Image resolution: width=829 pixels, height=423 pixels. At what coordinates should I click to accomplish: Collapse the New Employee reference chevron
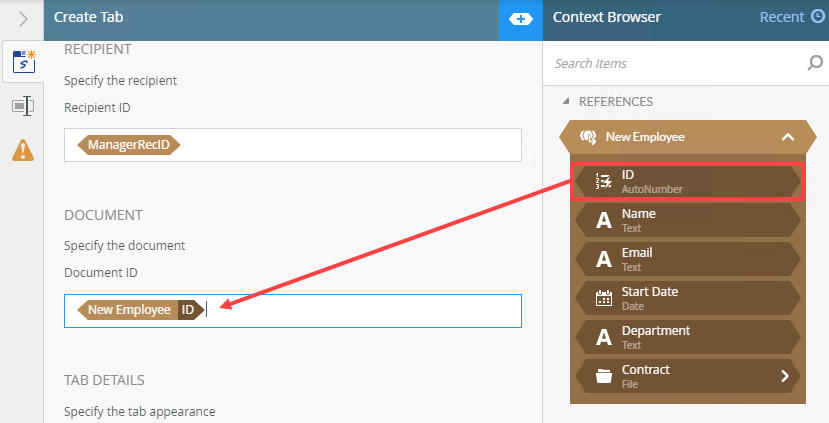tap(787, 137)
